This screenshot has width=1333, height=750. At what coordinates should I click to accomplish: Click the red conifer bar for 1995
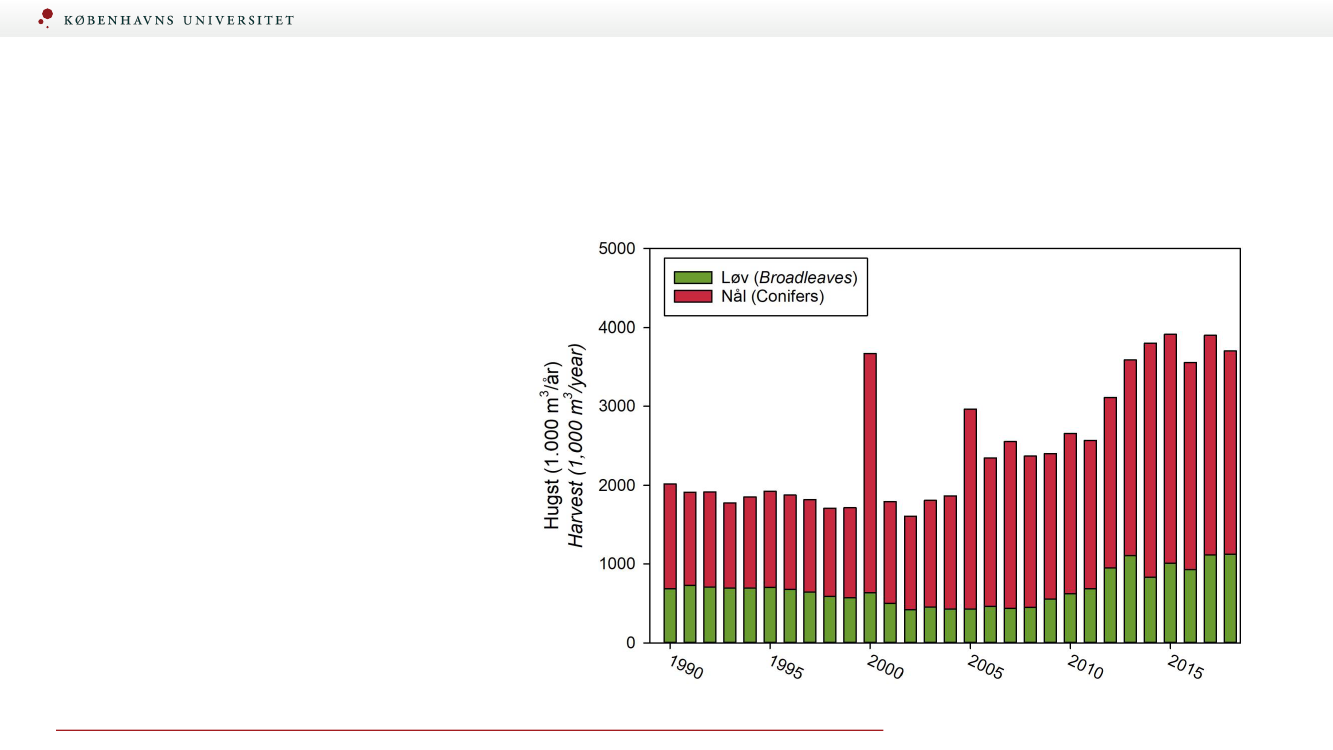[x=770, y=539]
